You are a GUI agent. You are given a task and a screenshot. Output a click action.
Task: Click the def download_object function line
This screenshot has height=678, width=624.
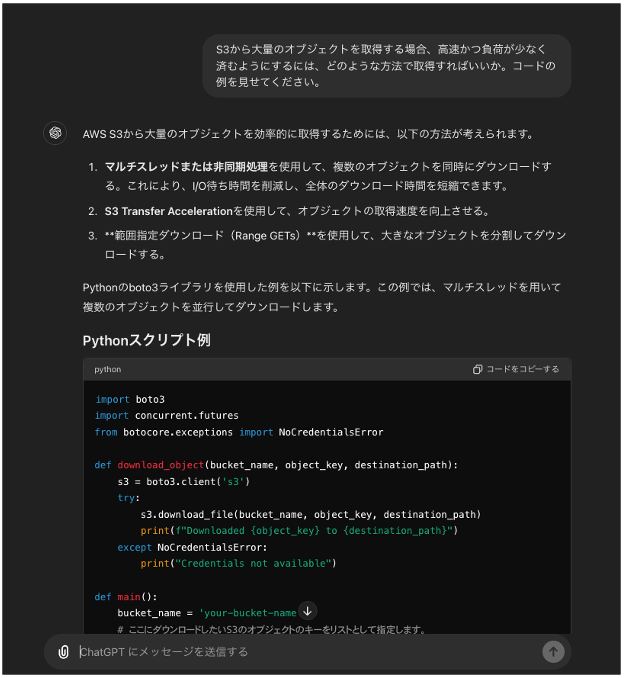click(x=276, y=465)
